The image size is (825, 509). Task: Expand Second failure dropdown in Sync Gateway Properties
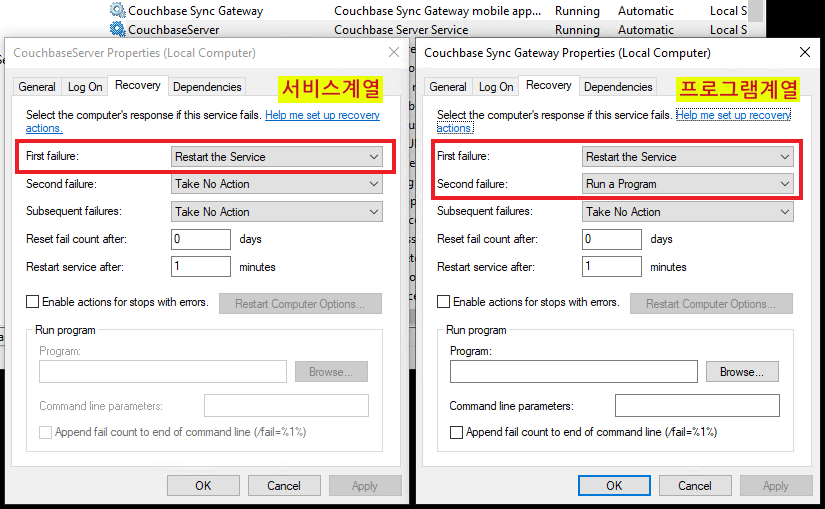click(688, 184)
